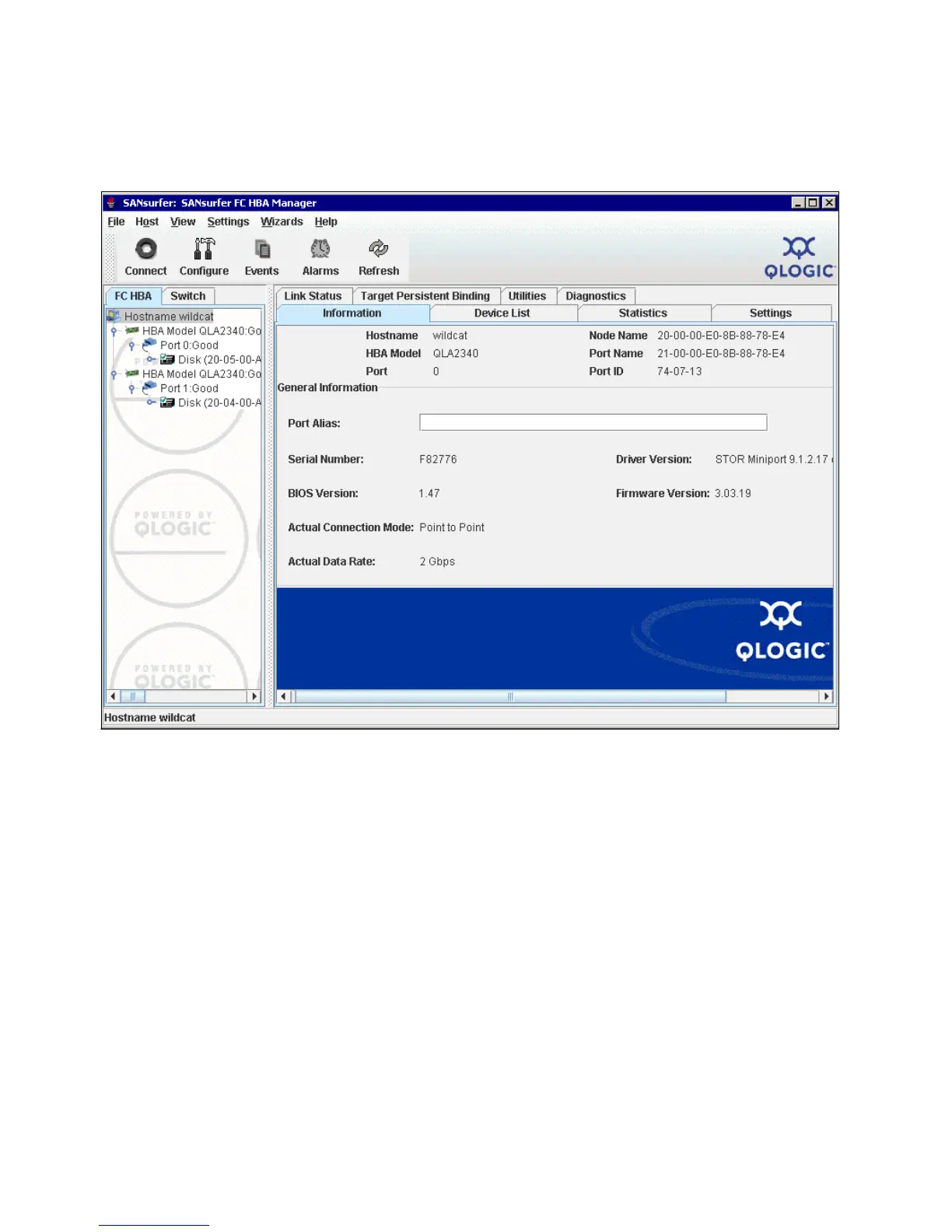Select the Device List tab
952x1232 pixels.
pyautogui.click(x=502, y=313)
